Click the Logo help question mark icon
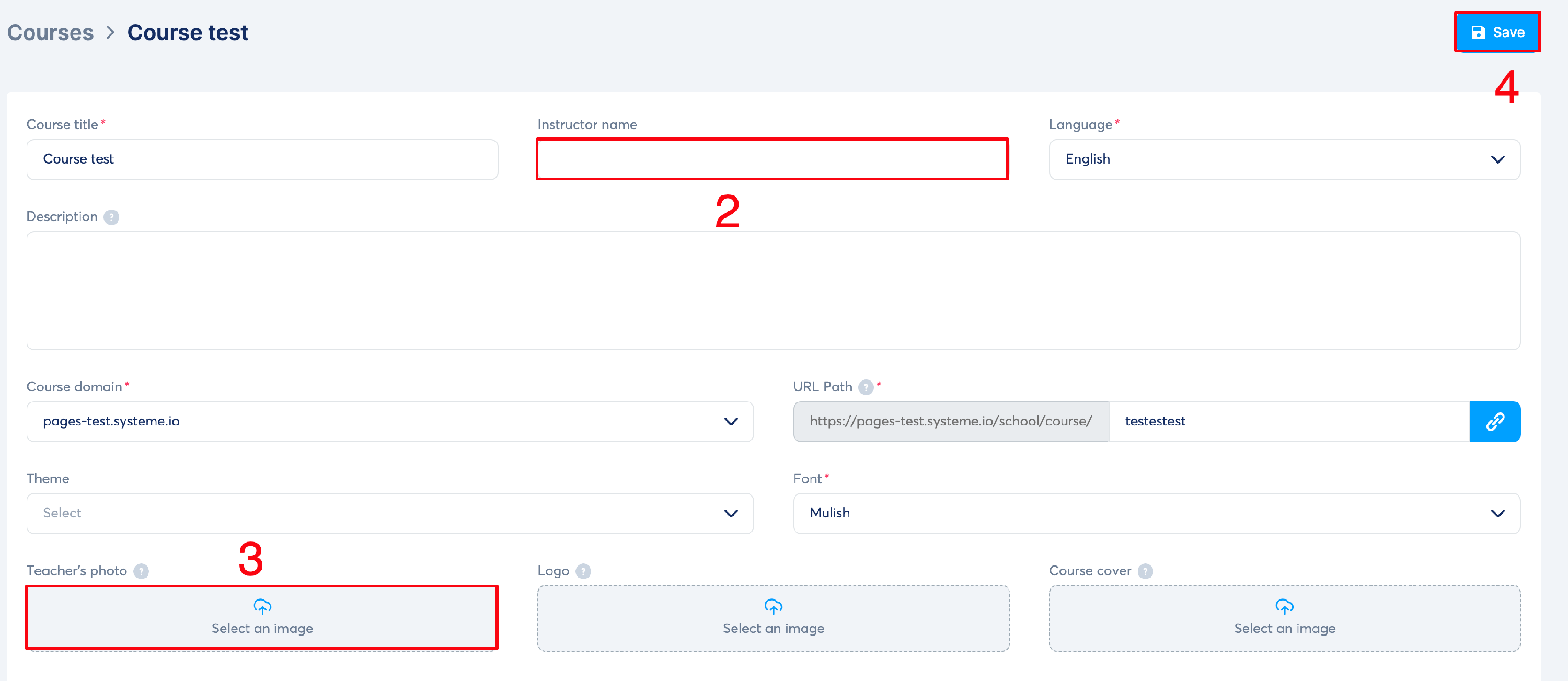The width and height of the screenshot is (1568, 681). 583,571
